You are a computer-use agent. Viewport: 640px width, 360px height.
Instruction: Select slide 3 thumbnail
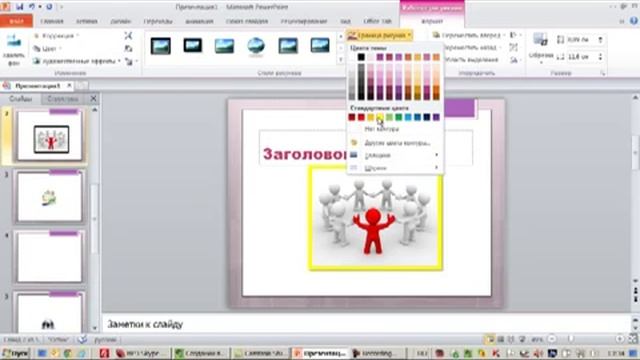(x=49, y=197)
